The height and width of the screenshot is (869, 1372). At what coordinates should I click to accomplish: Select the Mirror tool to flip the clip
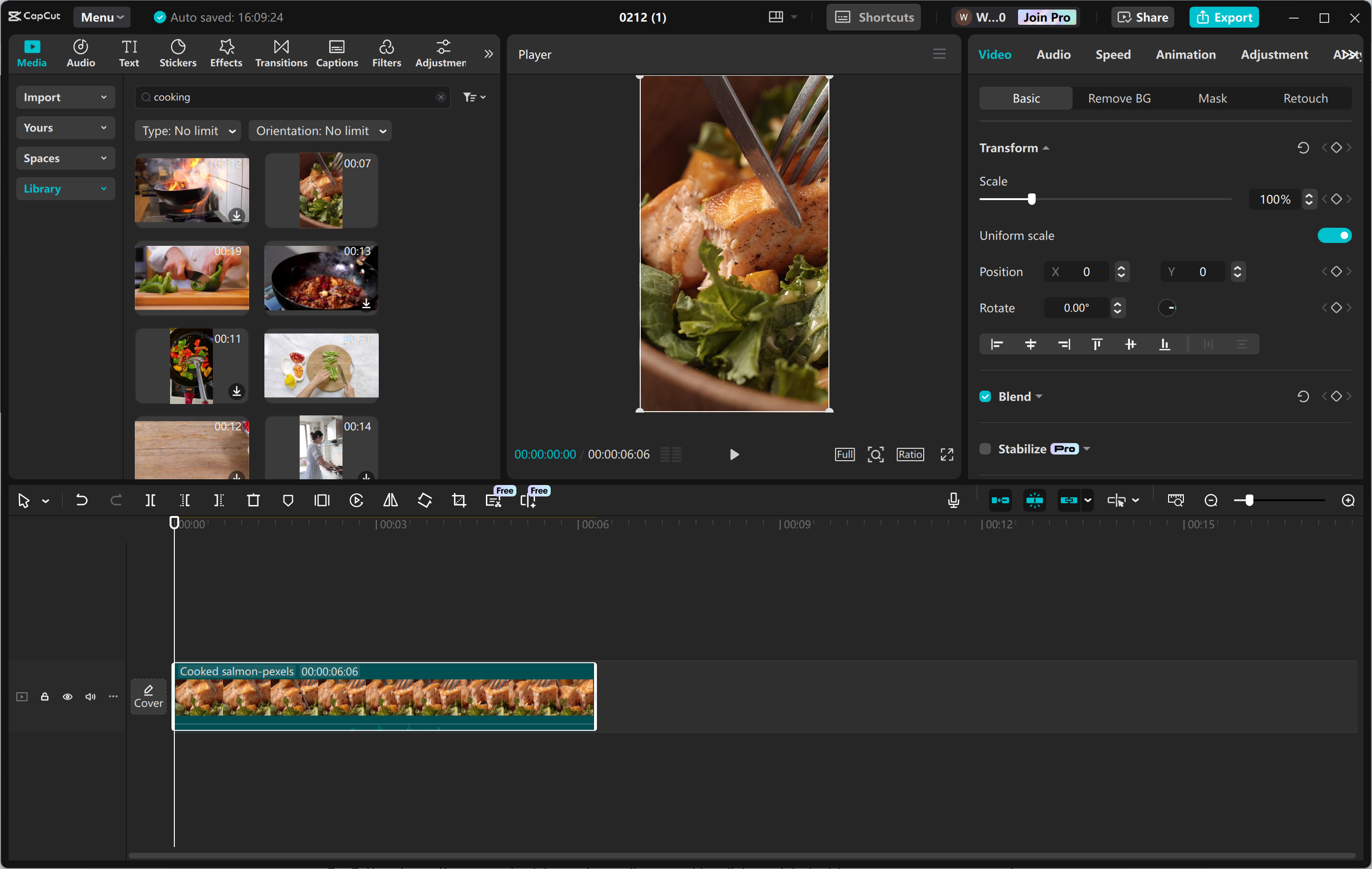tap(390, 500)
